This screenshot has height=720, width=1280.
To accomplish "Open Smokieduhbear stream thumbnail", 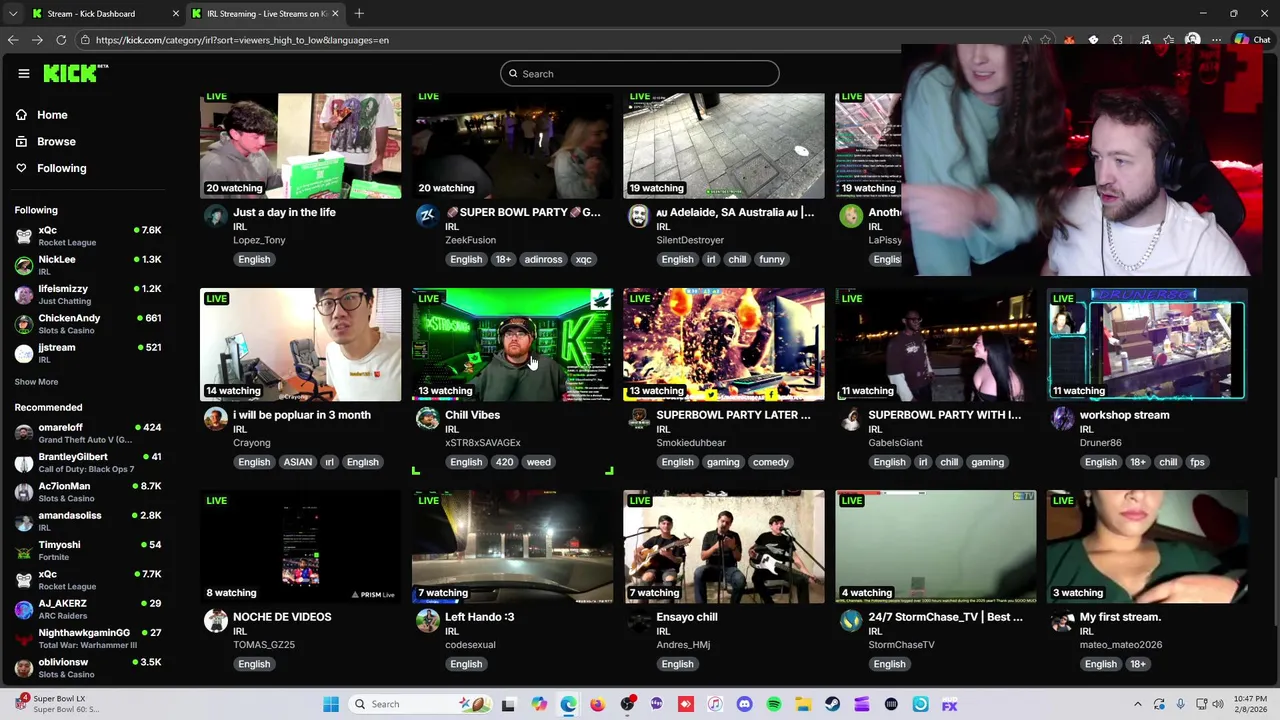I will 724,344.
